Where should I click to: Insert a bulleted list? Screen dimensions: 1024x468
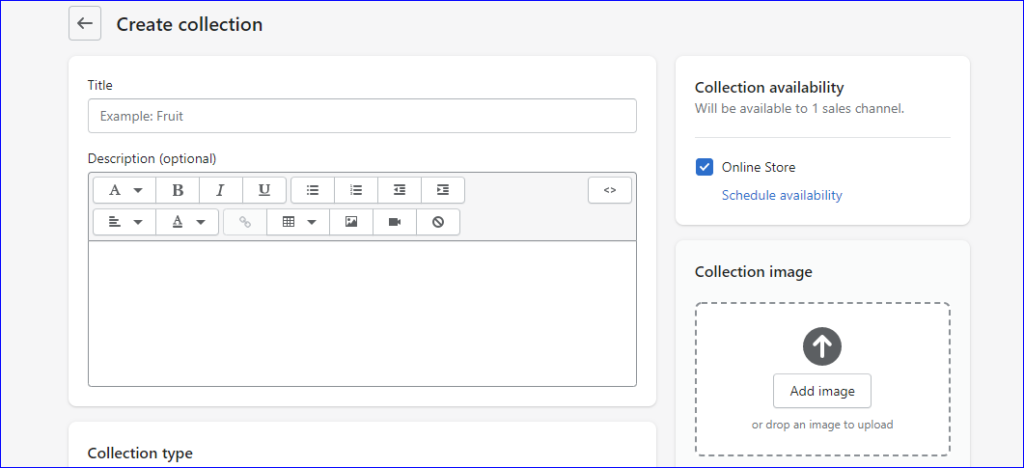pos(313,190)
